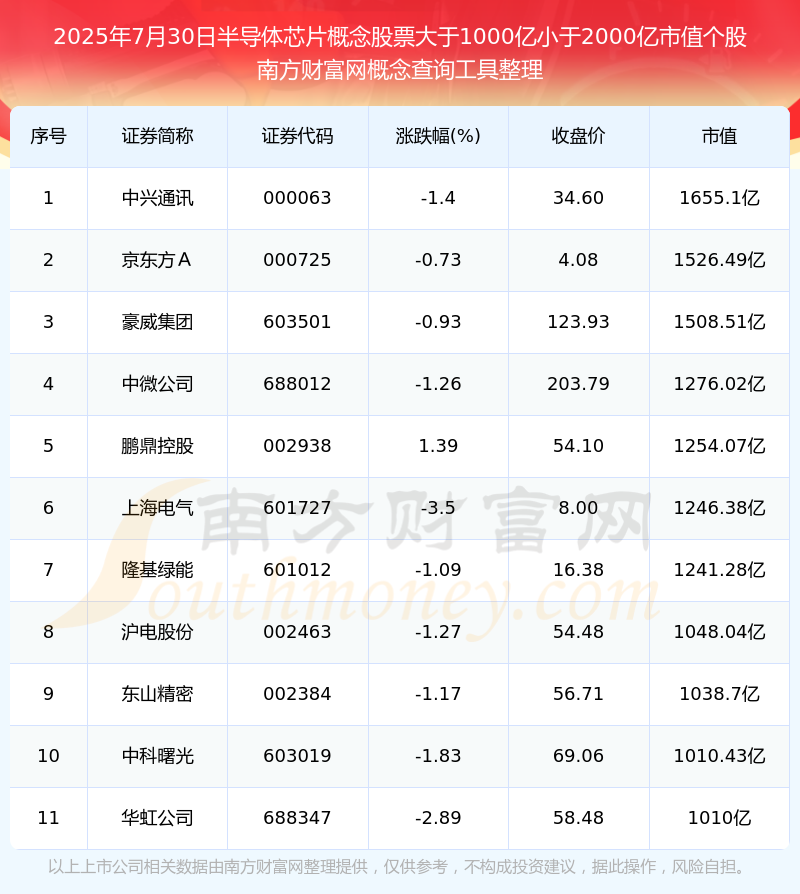
Task: Select stock name 隆基绿能
Action: [157, 570]
